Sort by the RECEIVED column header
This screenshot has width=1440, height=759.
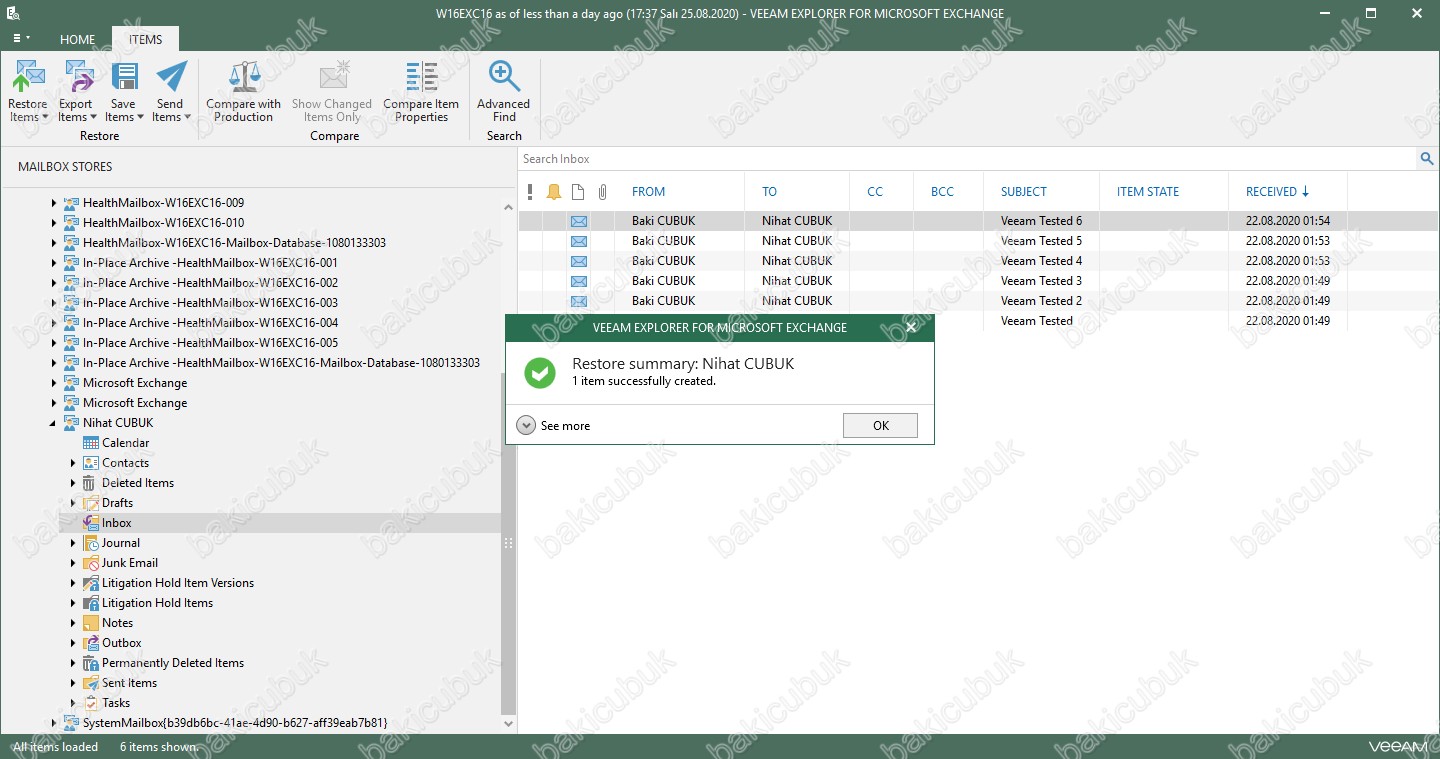pyautogui.click(x=1277, y=192)
